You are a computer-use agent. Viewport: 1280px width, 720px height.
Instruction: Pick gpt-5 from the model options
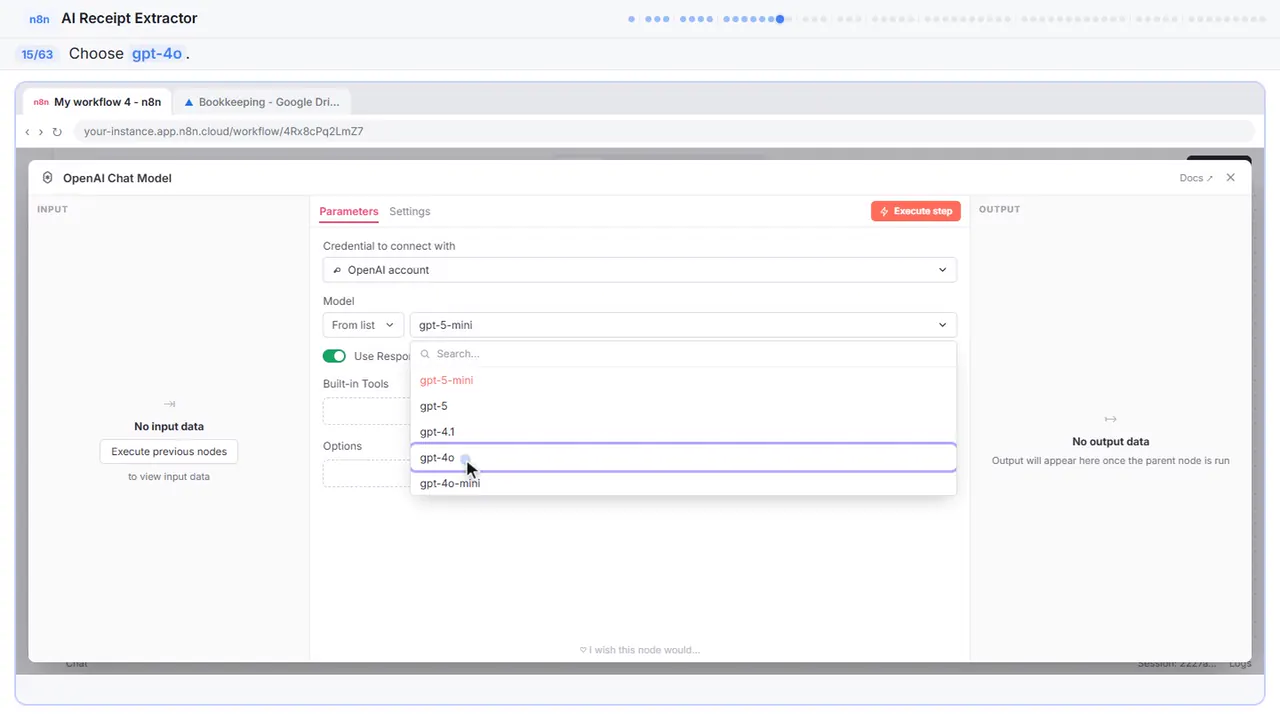pos(683,406)
